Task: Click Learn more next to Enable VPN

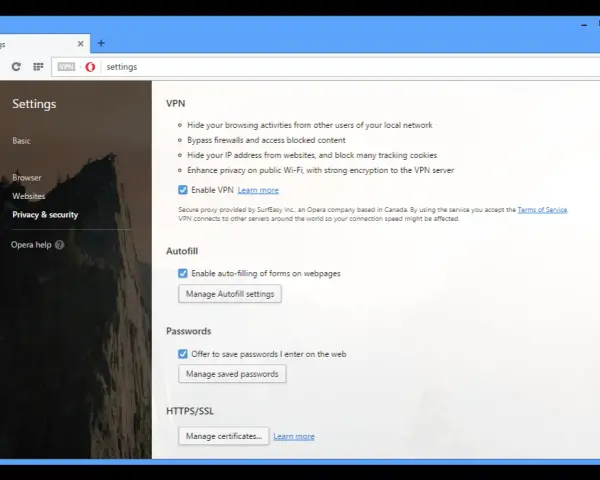Action: tap(258, 190)
